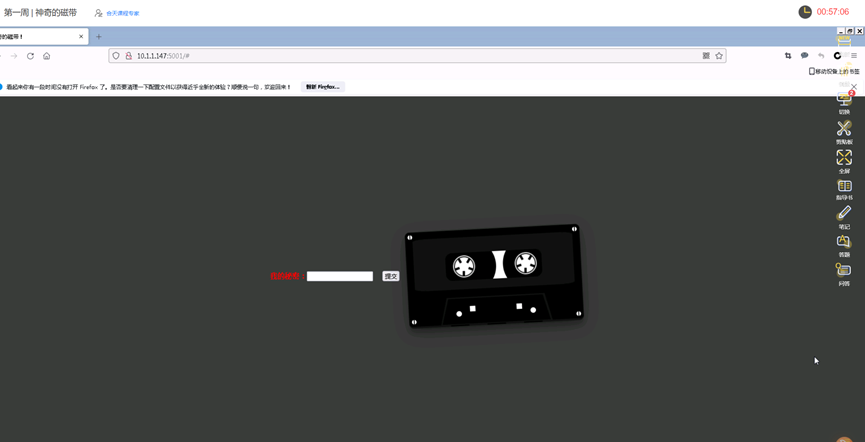865x442 pixels.
Task: Click the shield tracking-protection icon
Action: pos(116,56)
